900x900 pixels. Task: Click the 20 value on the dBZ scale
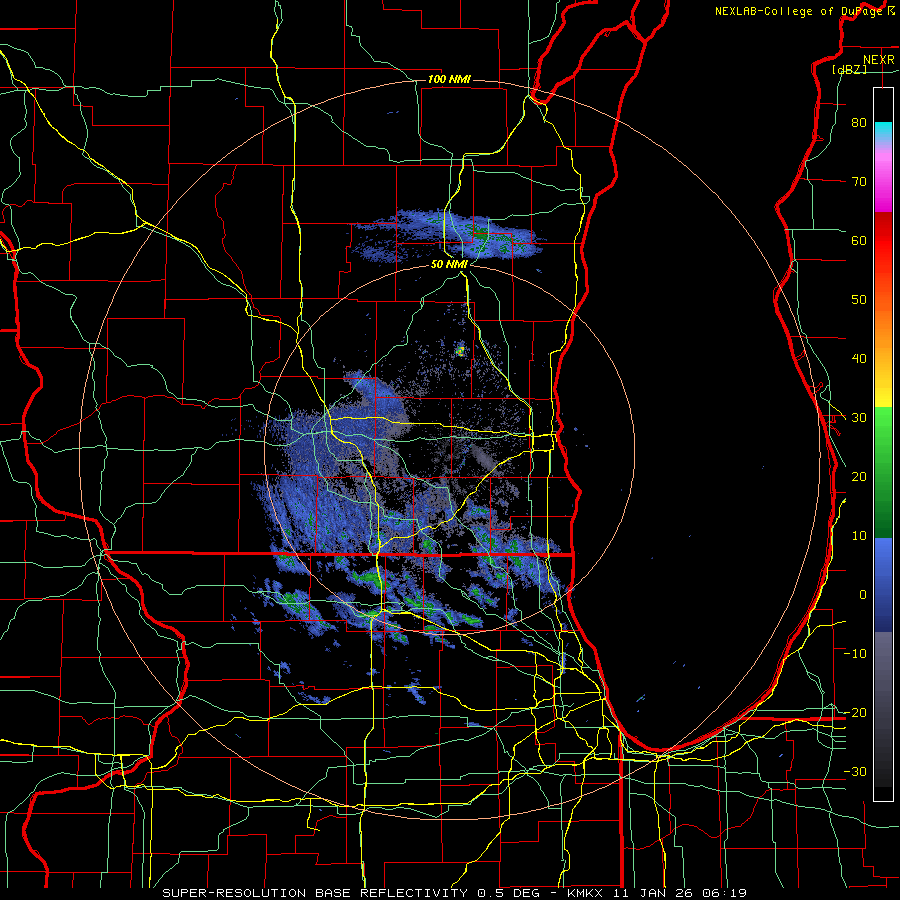pos(859,476)
